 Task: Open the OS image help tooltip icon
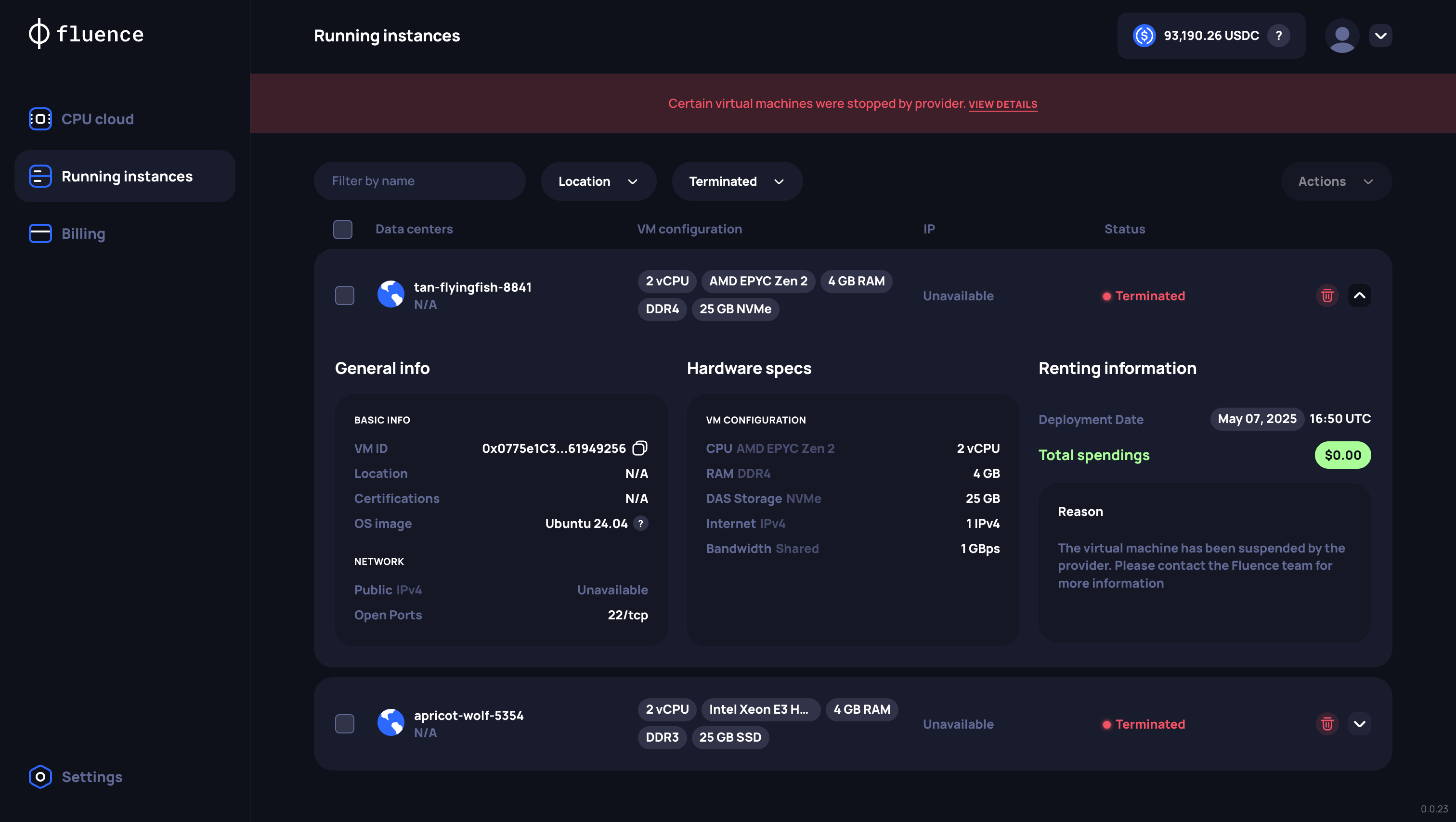[x=641, y=523]
